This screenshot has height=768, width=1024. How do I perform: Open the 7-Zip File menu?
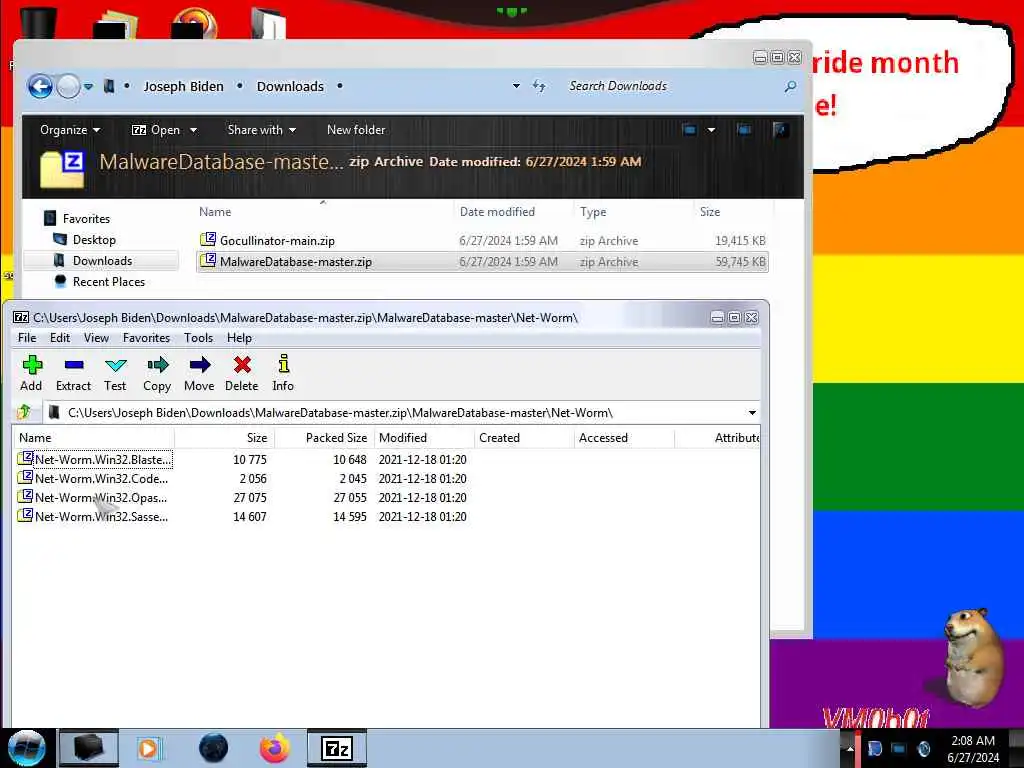(x=27, y=338)
